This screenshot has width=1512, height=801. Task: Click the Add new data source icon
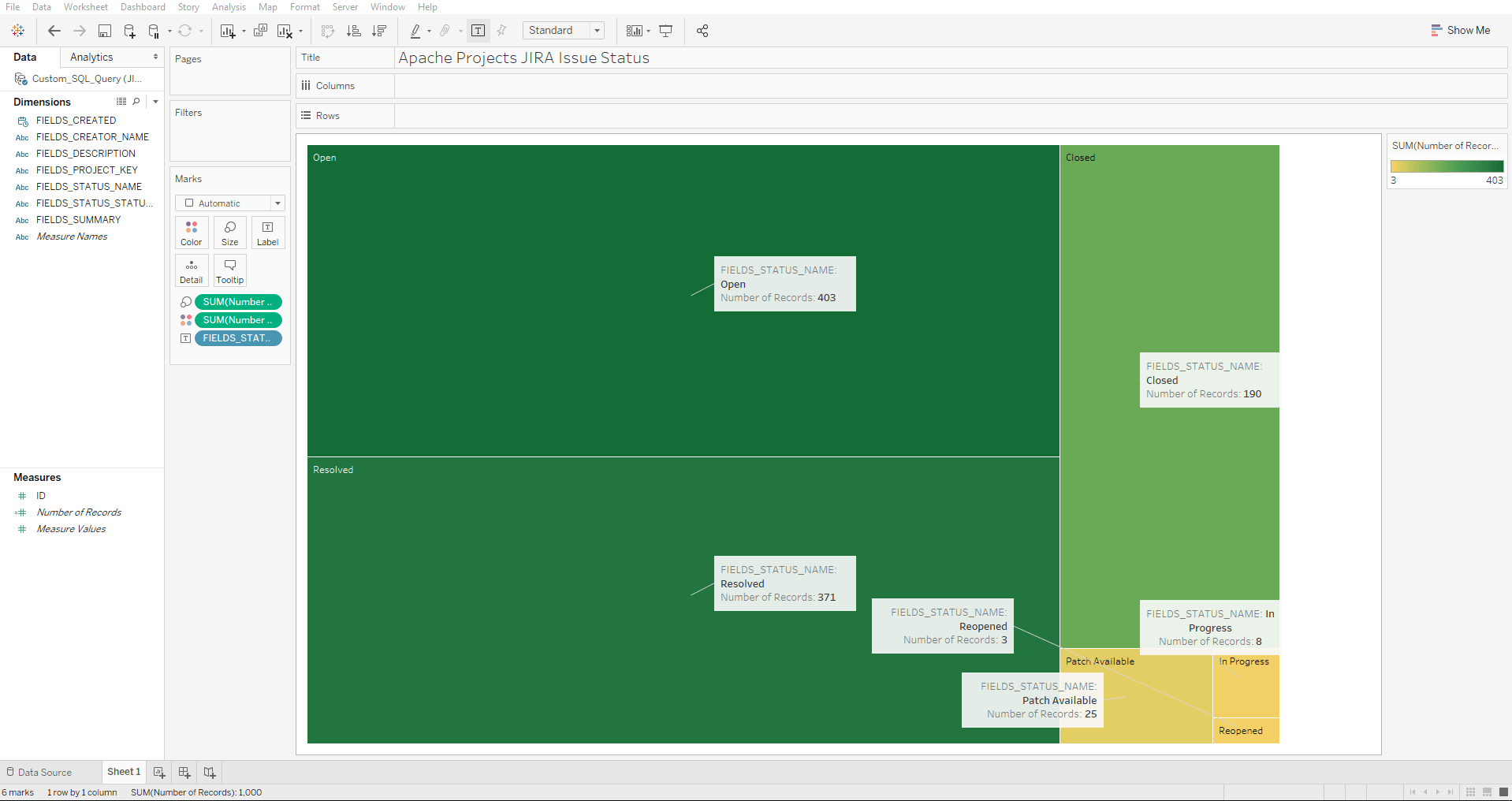point(130,31)
